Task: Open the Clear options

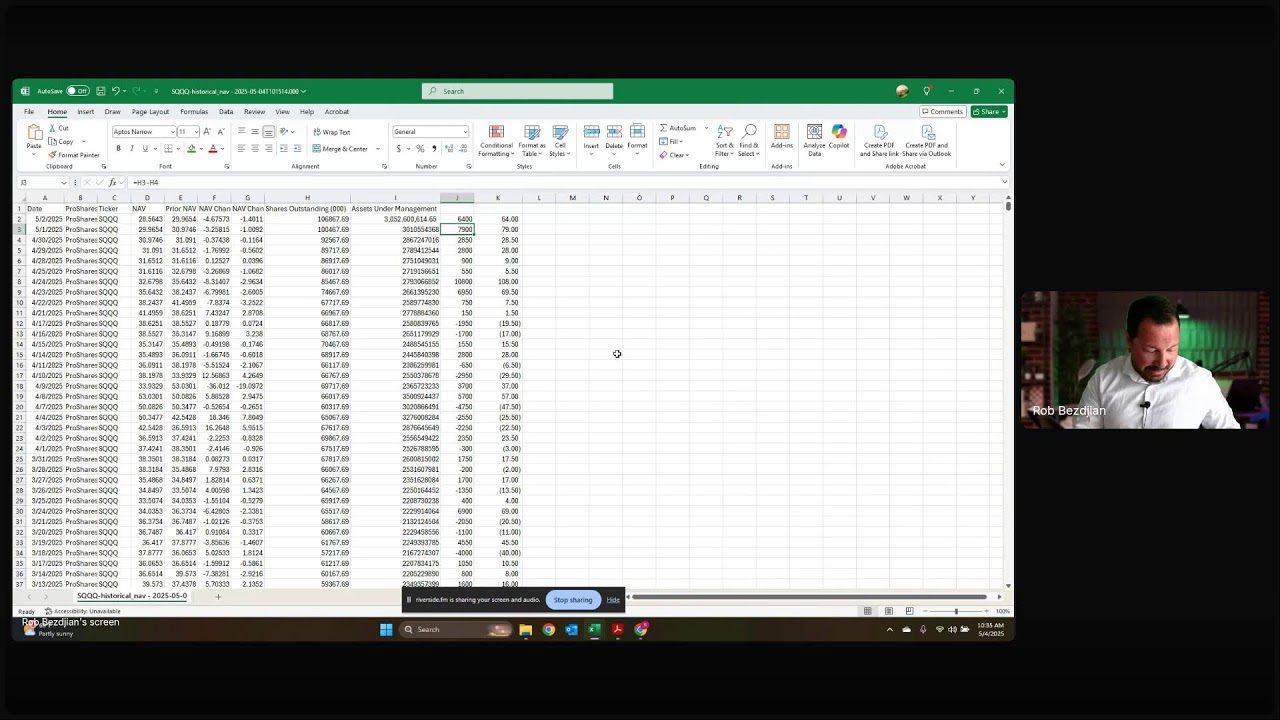Action: [x=674, y=155]
